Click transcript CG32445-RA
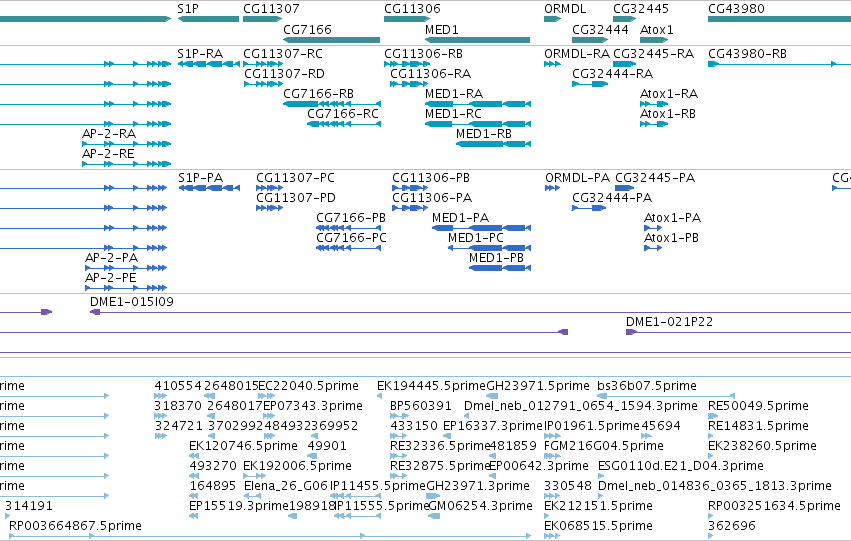This screenshot has width=851, height=541. point(653,54)
